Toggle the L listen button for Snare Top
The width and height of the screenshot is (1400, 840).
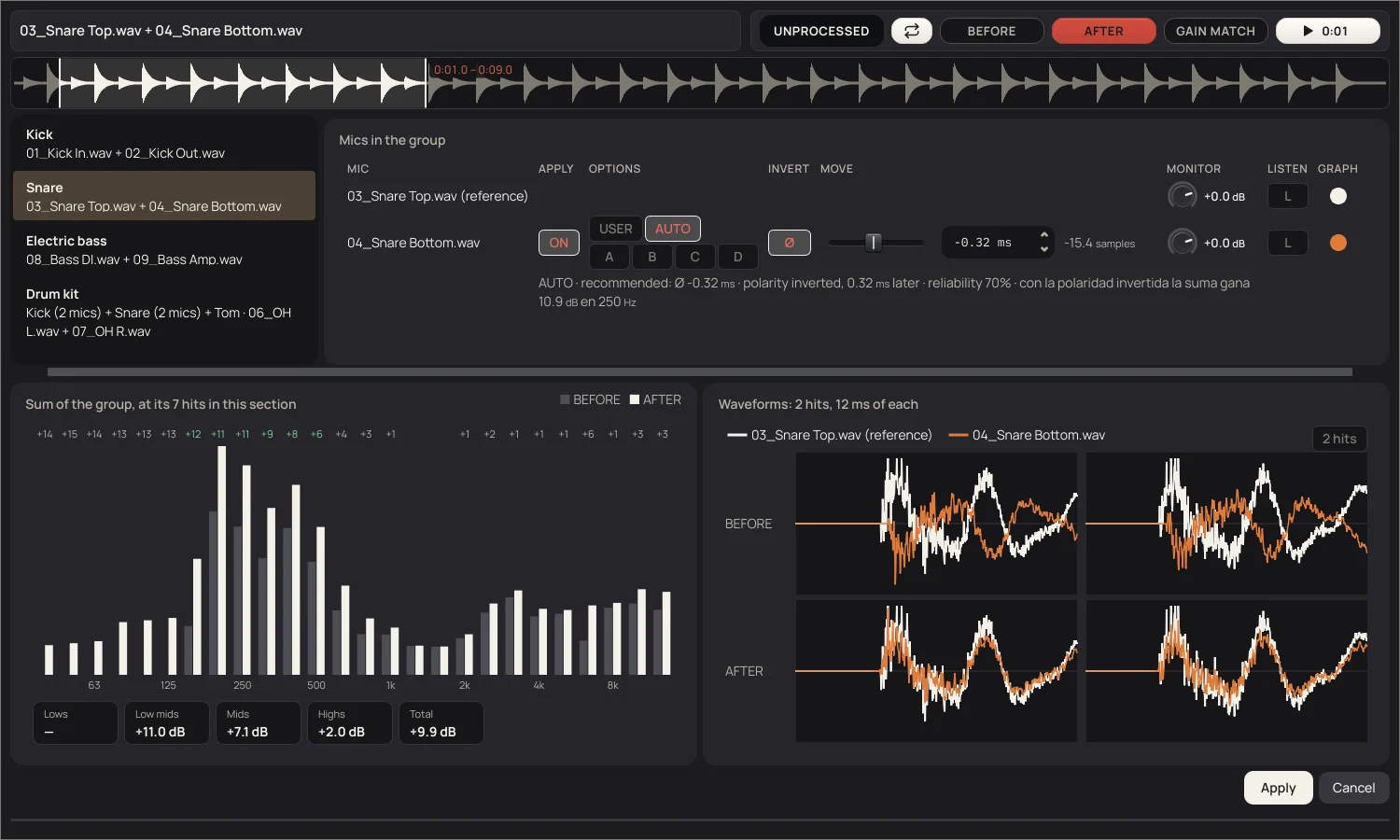coord(1288,196)
